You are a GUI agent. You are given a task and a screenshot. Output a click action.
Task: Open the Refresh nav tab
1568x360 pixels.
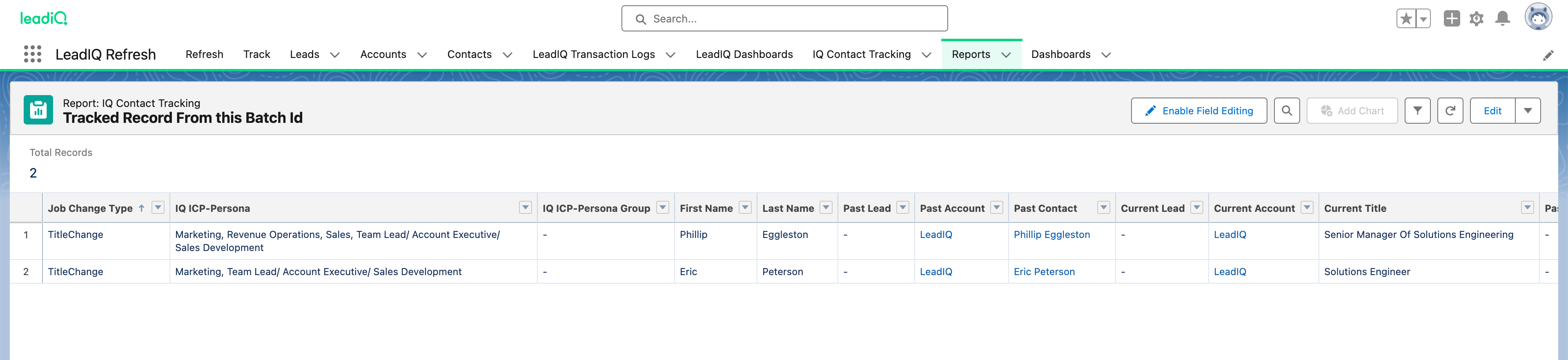(x=205, y=55)
